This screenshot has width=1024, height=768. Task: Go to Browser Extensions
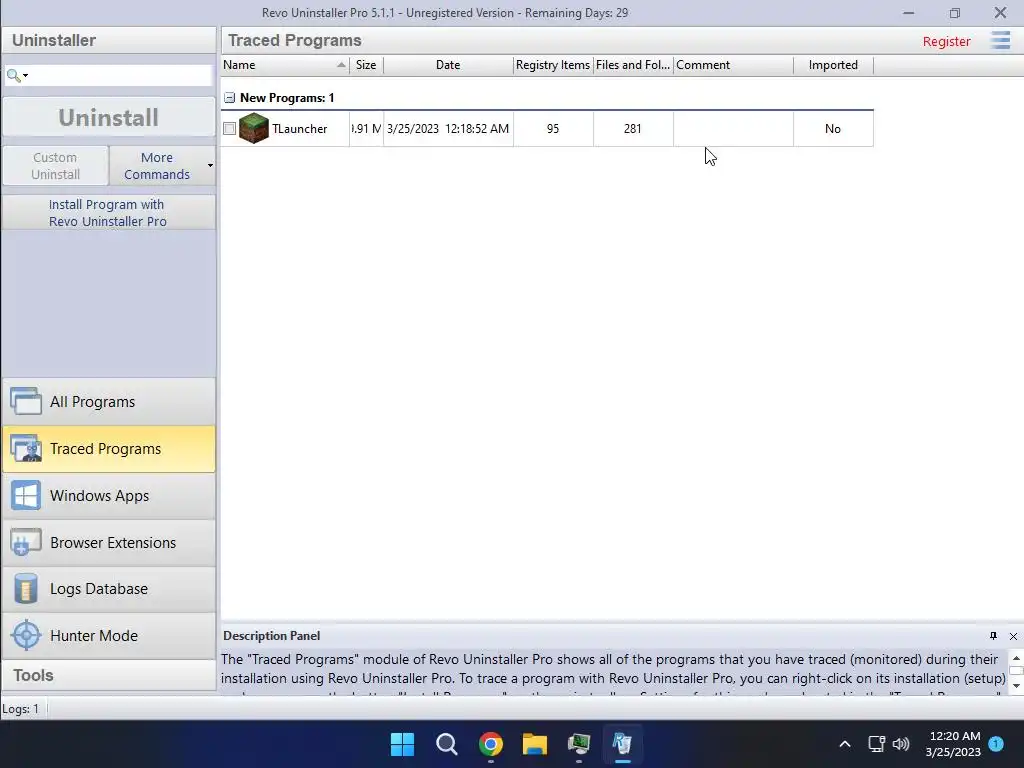[109, 542]
